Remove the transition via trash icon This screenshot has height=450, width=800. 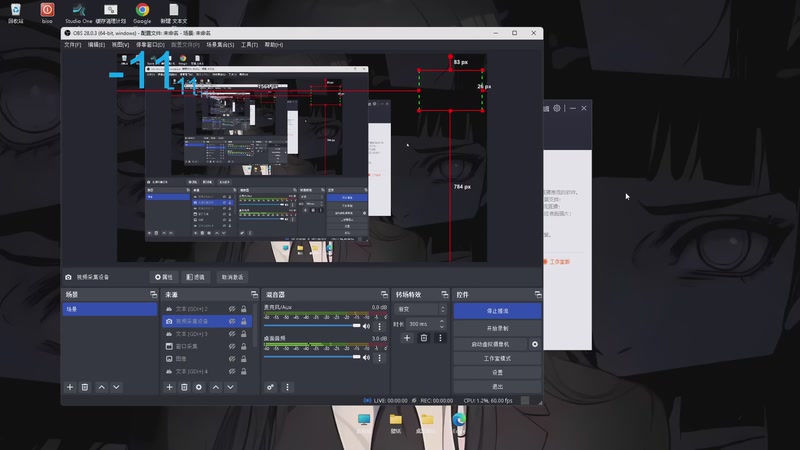[423, 338]
